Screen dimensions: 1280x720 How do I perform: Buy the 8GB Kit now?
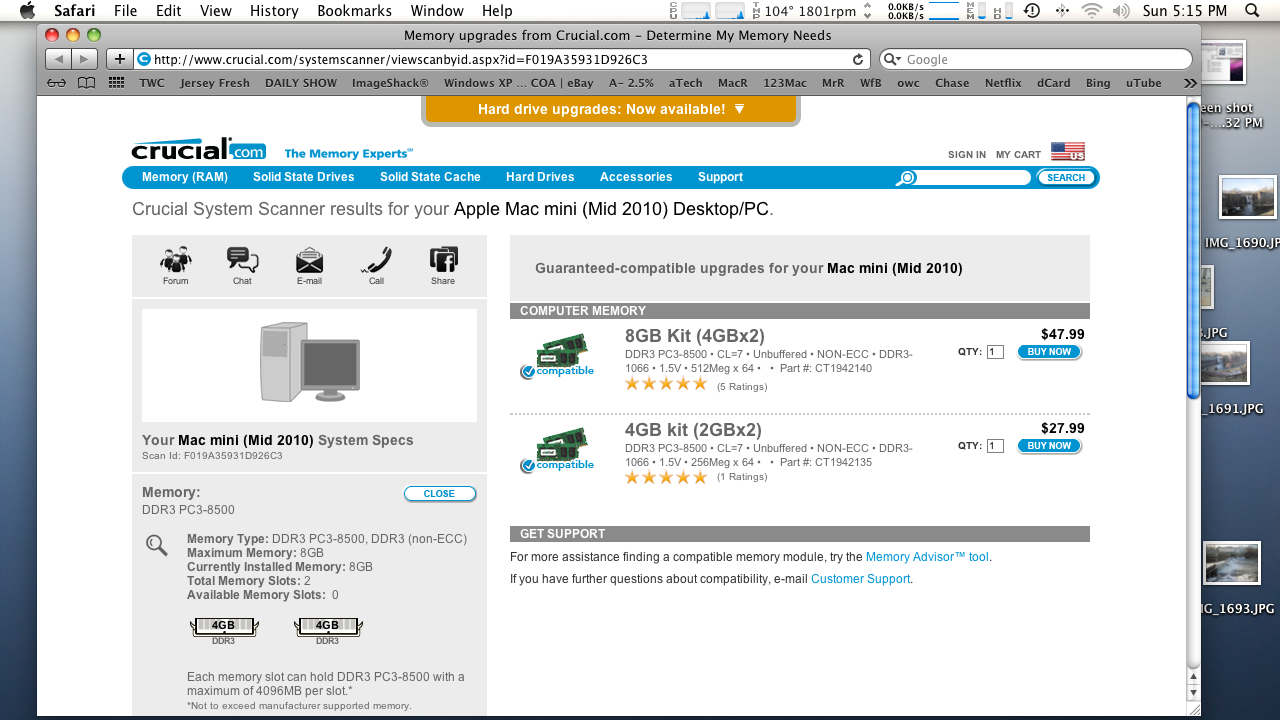[x=1049, y=352]
